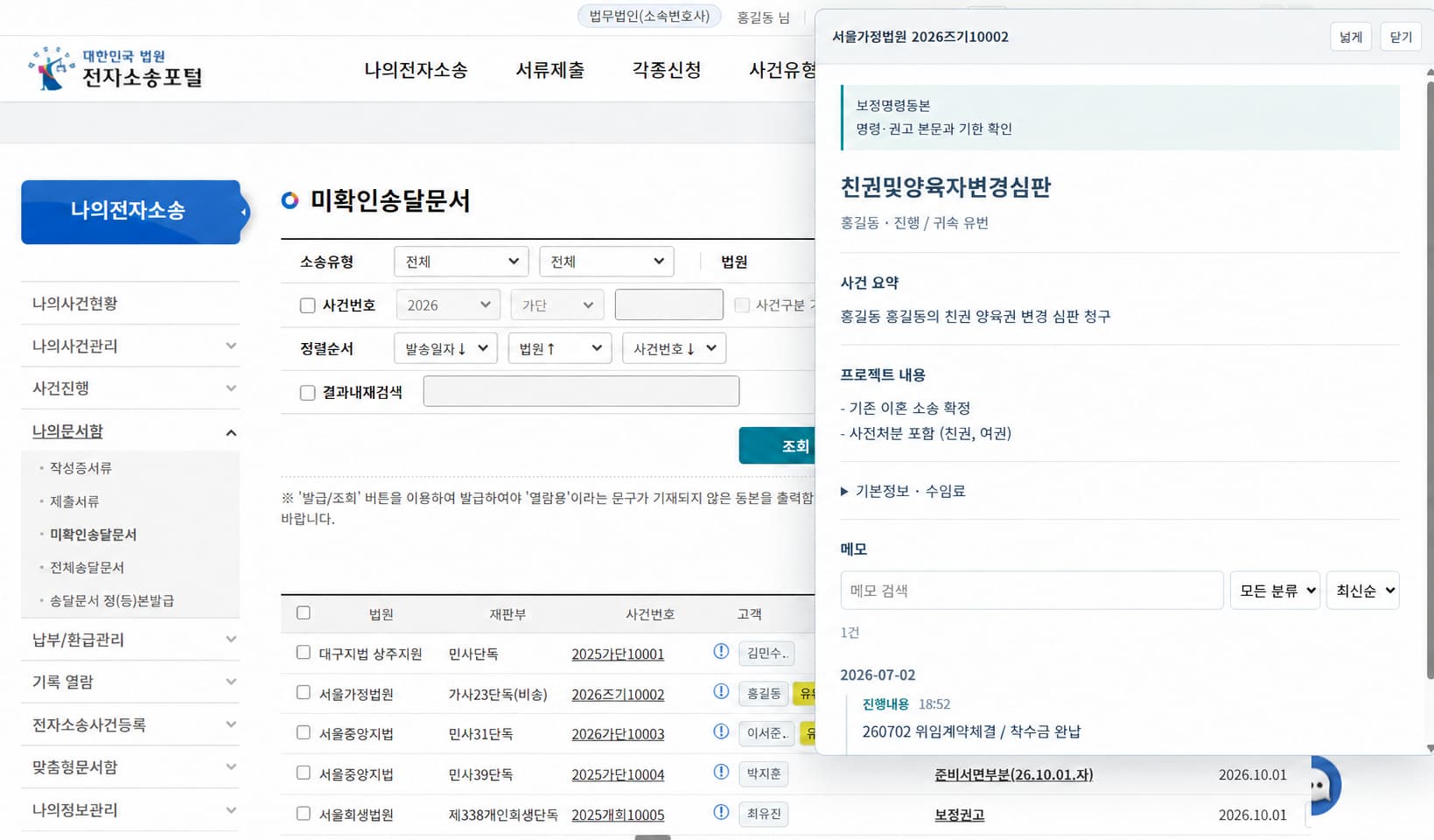Click the 홍길동 client tag in table

(764, 694)
